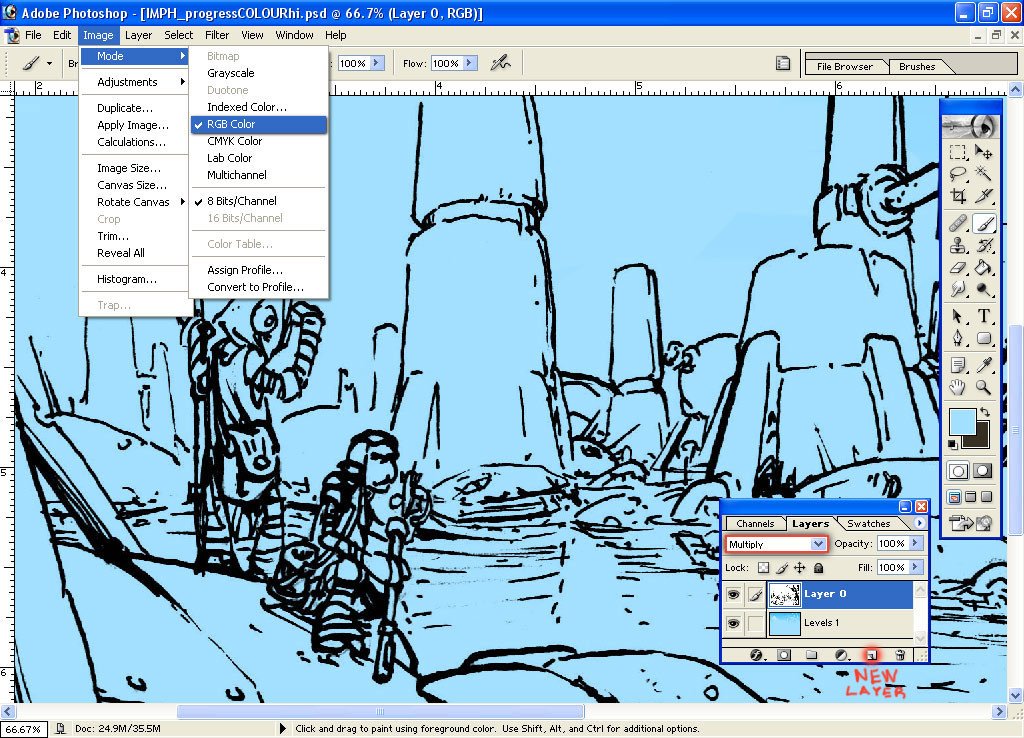Select the Eyedropper tool
The image size is (1024, 738).
coord(984,366)
